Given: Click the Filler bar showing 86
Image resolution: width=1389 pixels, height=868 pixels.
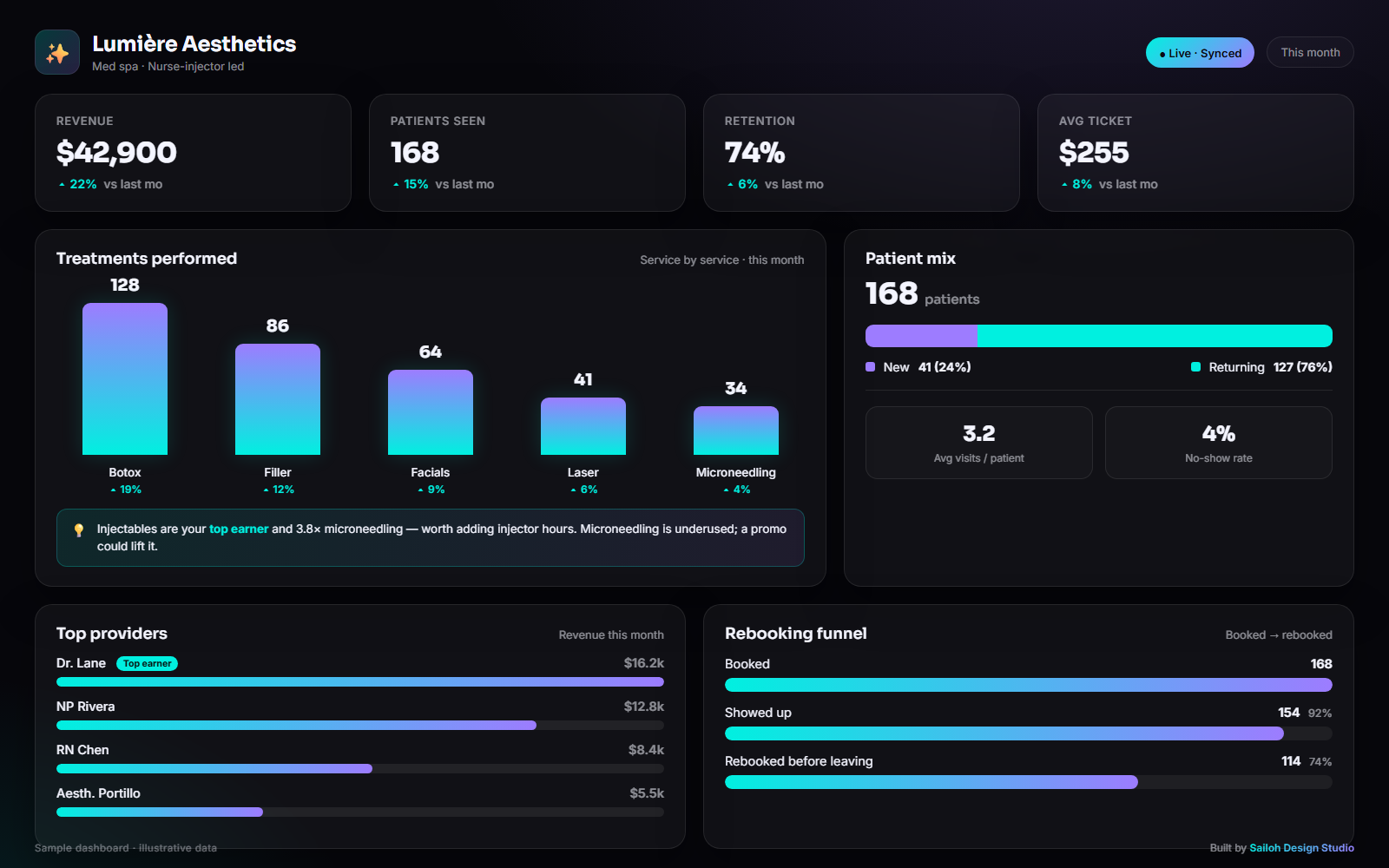Looking at the screenshot, I should point(278,399).
